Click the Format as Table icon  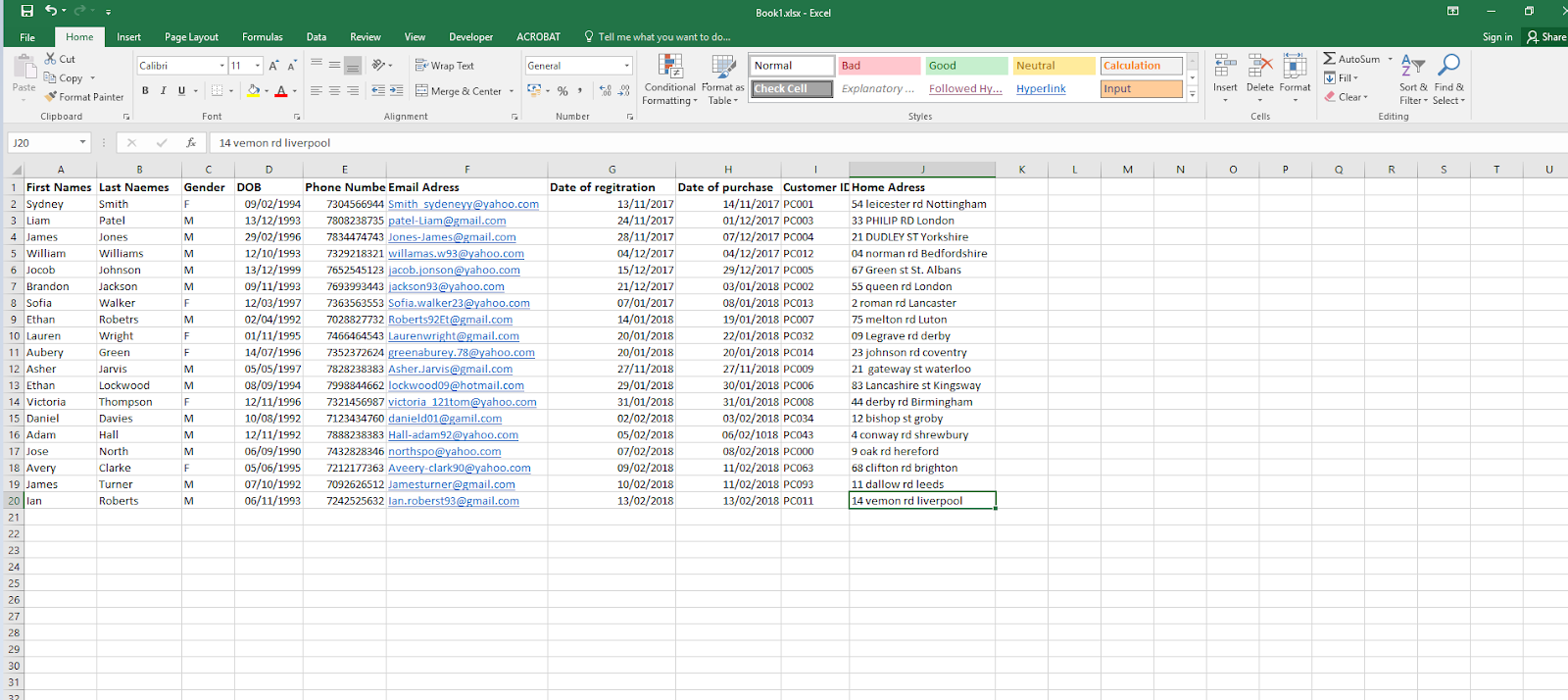723,67
